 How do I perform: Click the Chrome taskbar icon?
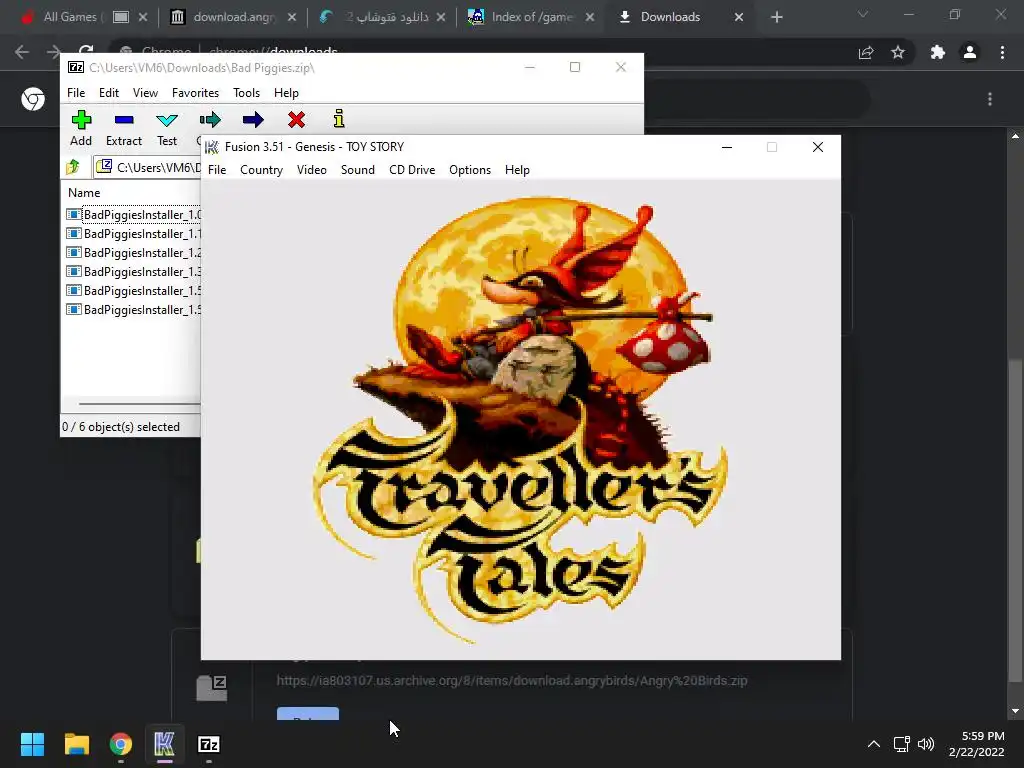121,744
